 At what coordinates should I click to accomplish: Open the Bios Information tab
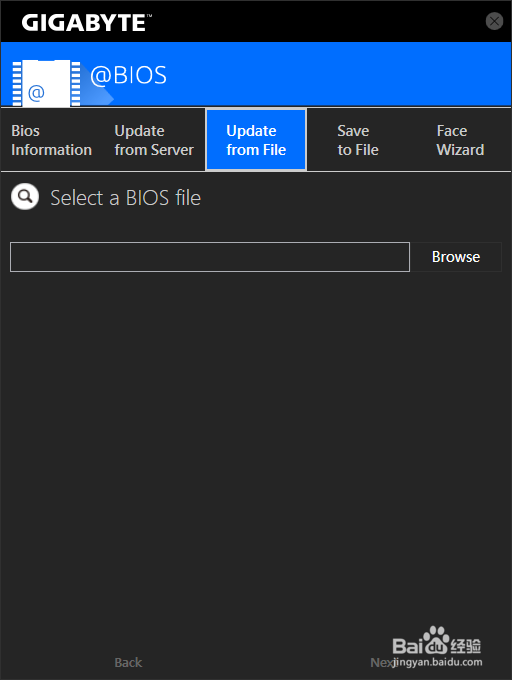(52, 140)
